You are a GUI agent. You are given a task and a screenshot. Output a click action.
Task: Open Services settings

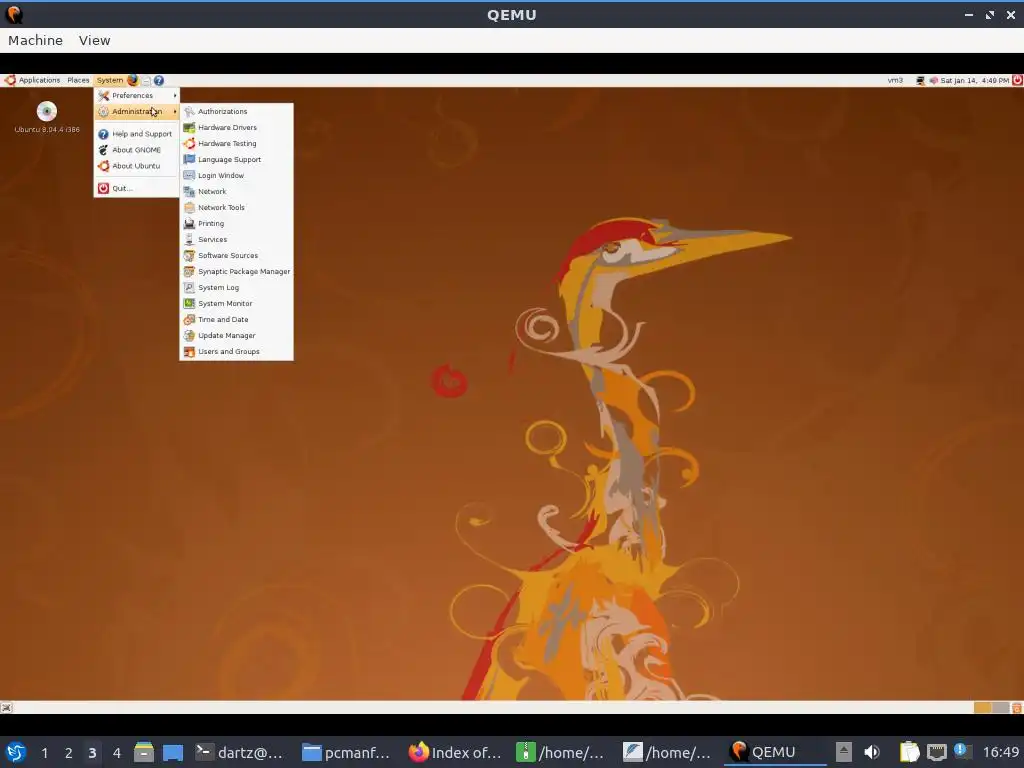click(236, 240)
